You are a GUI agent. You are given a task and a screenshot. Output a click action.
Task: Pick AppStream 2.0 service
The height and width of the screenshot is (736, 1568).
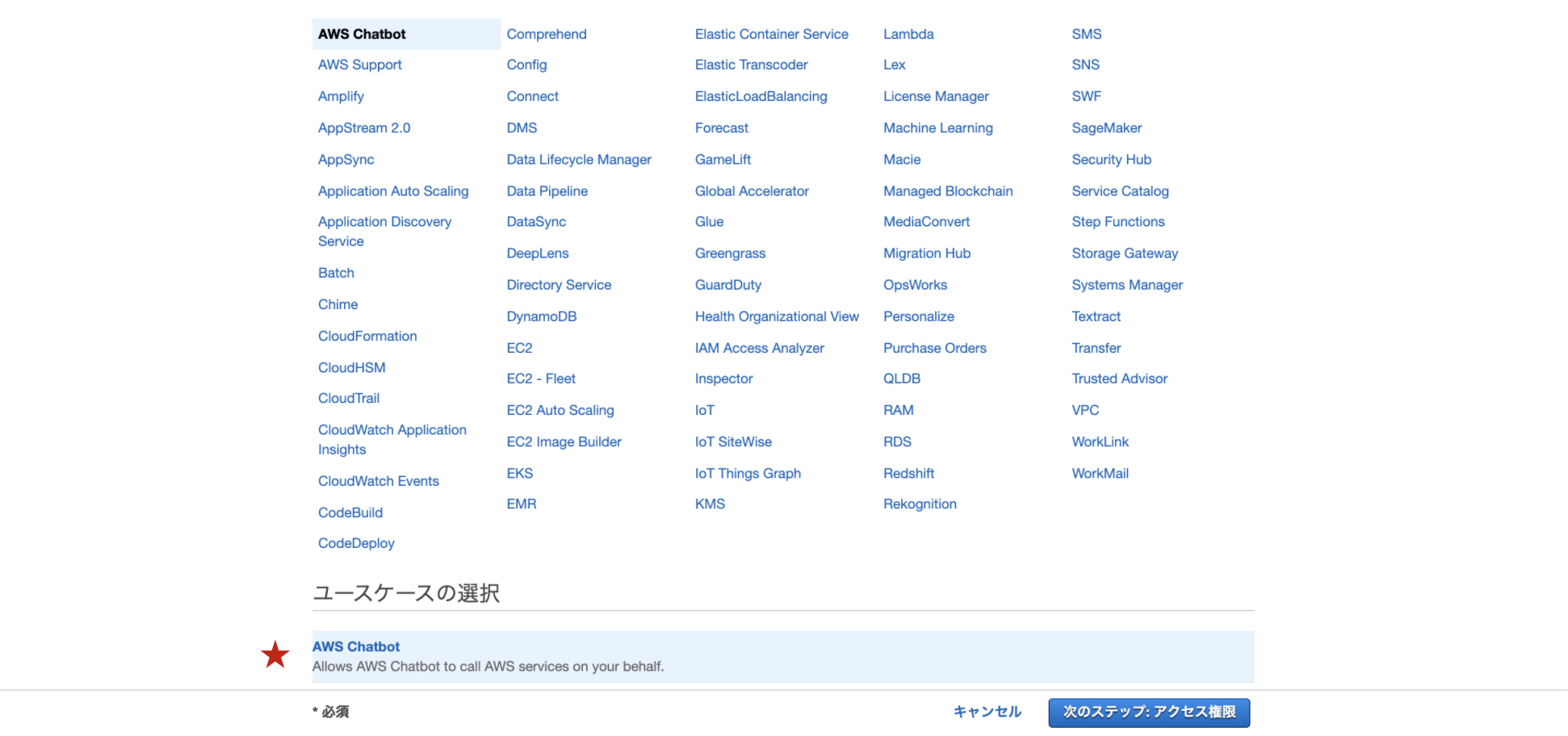pos(364,128)
